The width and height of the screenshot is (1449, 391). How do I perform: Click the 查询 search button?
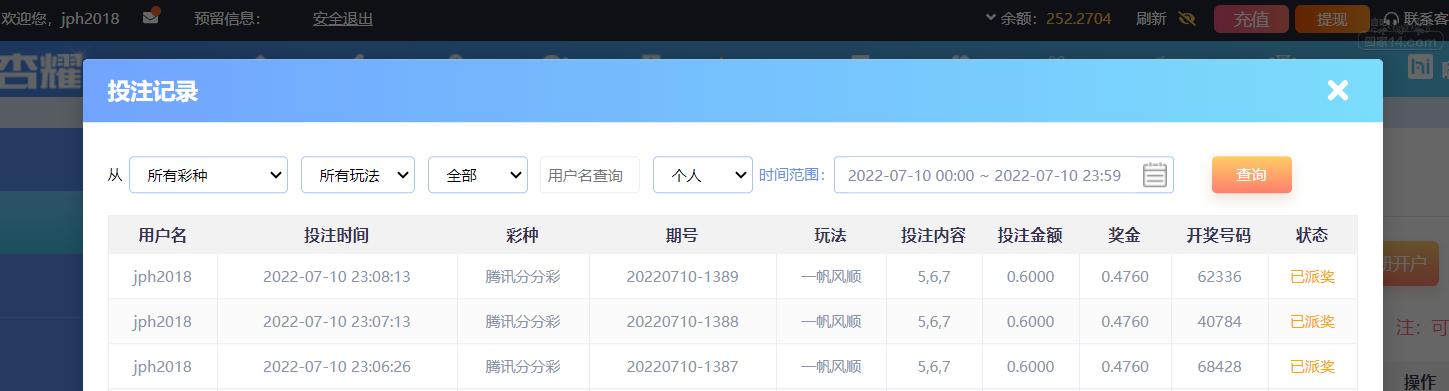[1251, 175]
